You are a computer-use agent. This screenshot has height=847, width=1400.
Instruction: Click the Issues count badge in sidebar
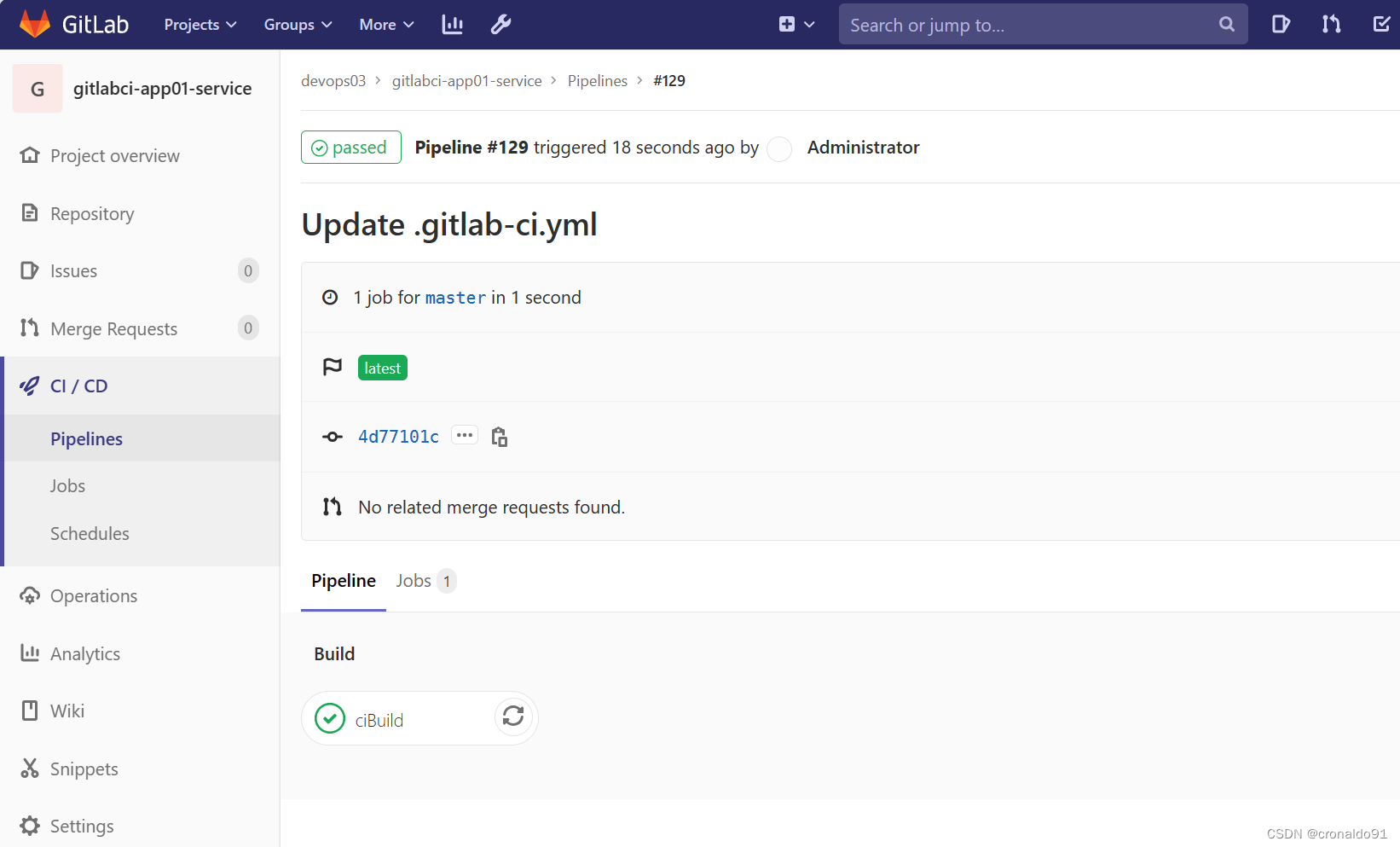coord(248,271)
